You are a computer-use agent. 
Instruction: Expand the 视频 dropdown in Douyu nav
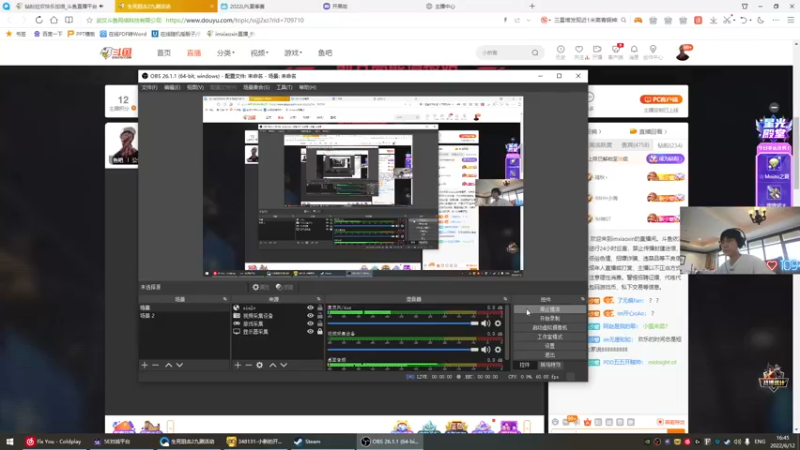coord(259,53)
